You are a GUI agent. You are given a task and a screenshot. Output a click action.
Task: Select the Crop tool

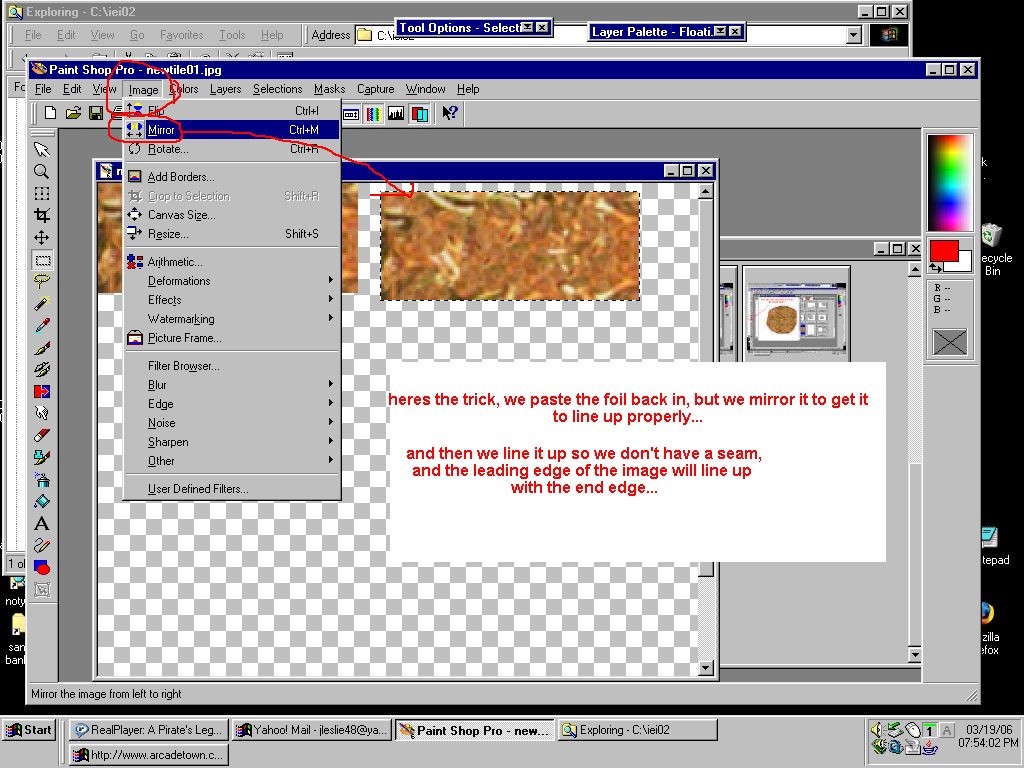(x=42, y=216)
